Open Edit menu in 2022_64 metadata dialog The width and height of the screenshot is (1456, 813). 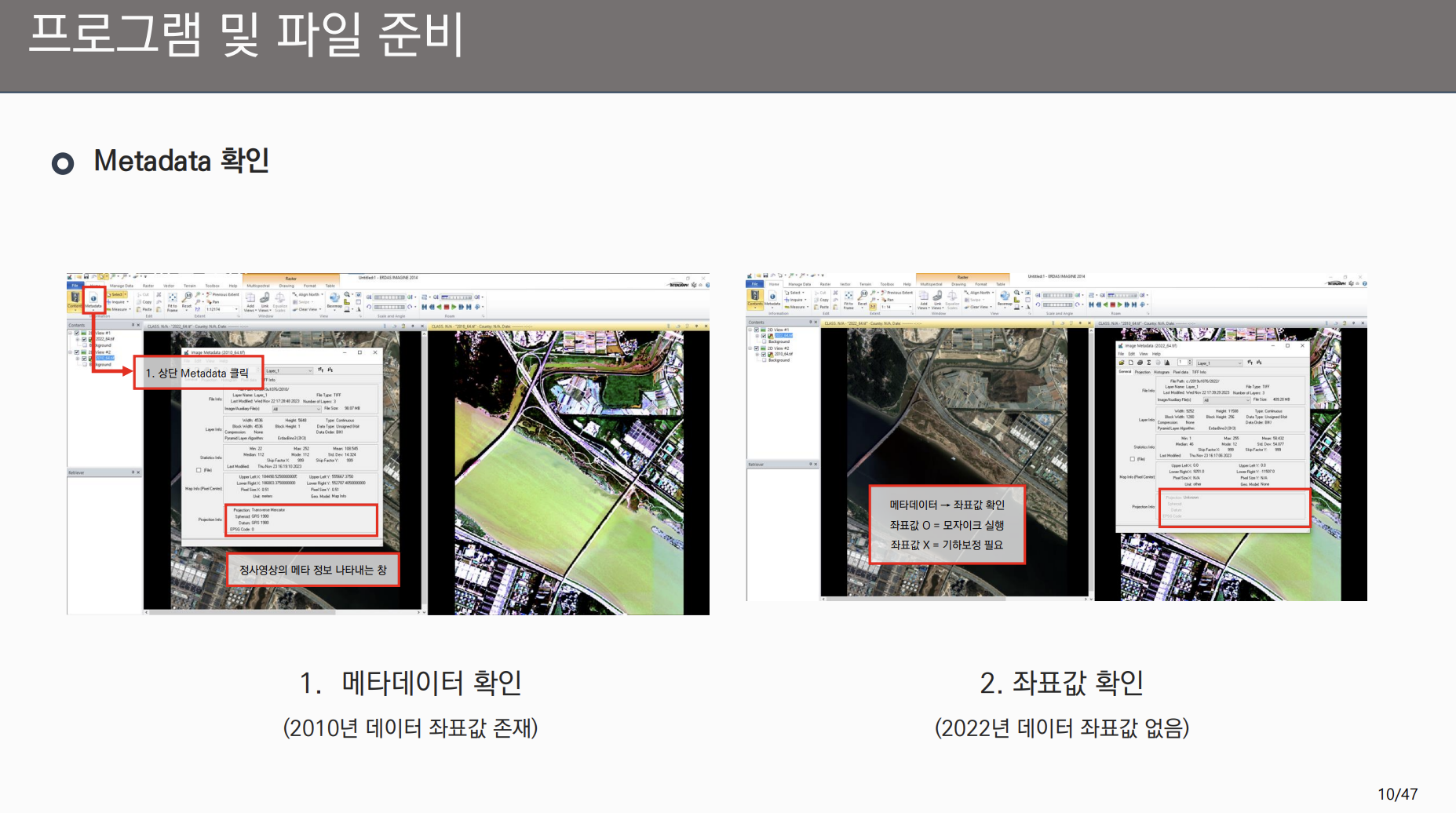(x=1131, y=354)
